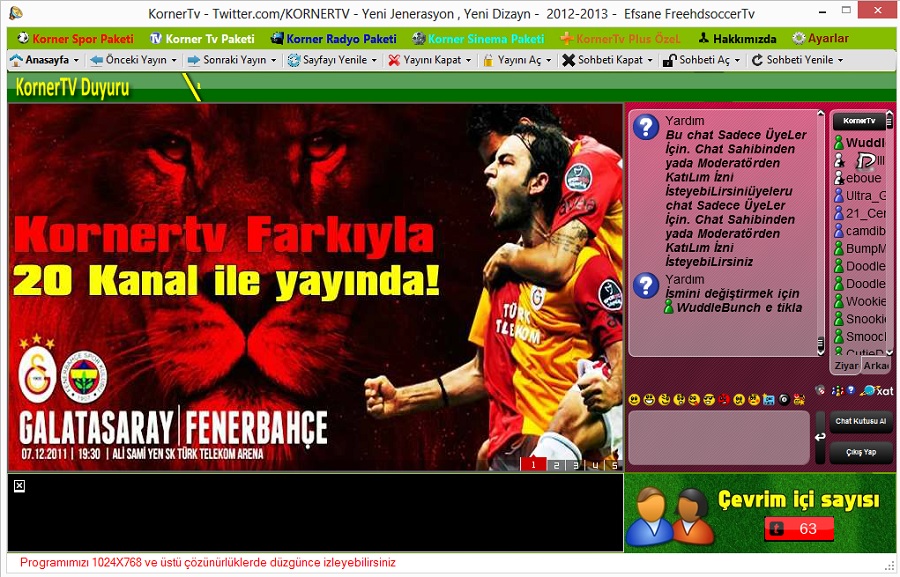Click the KornerTv application icon in title bar
The width and height of the screenshot is (900, 577).
(16, 12)
